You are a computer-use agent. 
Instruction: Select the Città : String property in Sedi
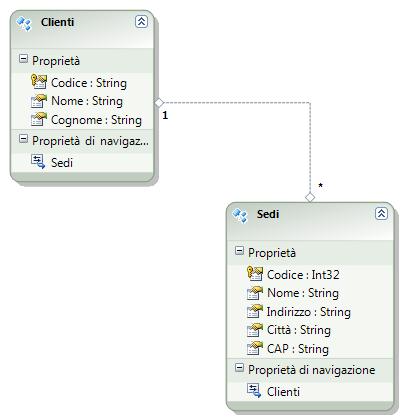[299, 330]
